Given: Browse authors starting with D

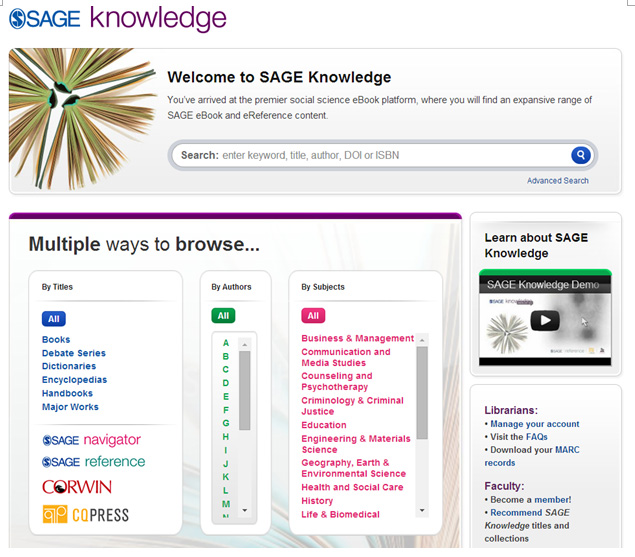Looking at the screenshot, I should 226,383.
